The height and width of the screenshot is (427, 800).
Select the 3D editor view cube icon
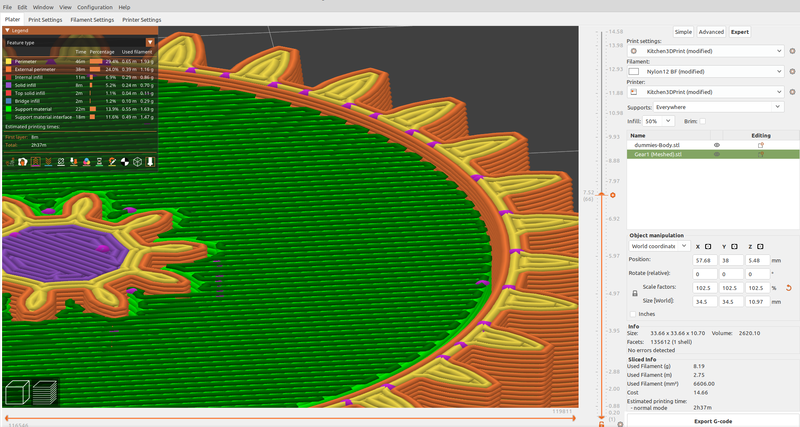click(16, 391)
